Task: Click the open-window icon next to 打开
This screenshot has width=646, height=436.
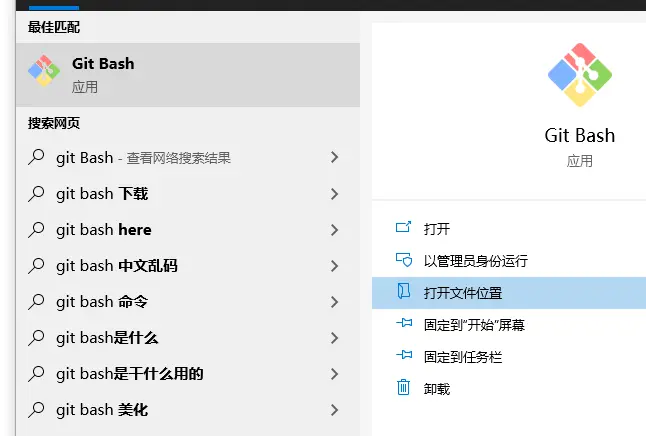Action: click(403, 227)
